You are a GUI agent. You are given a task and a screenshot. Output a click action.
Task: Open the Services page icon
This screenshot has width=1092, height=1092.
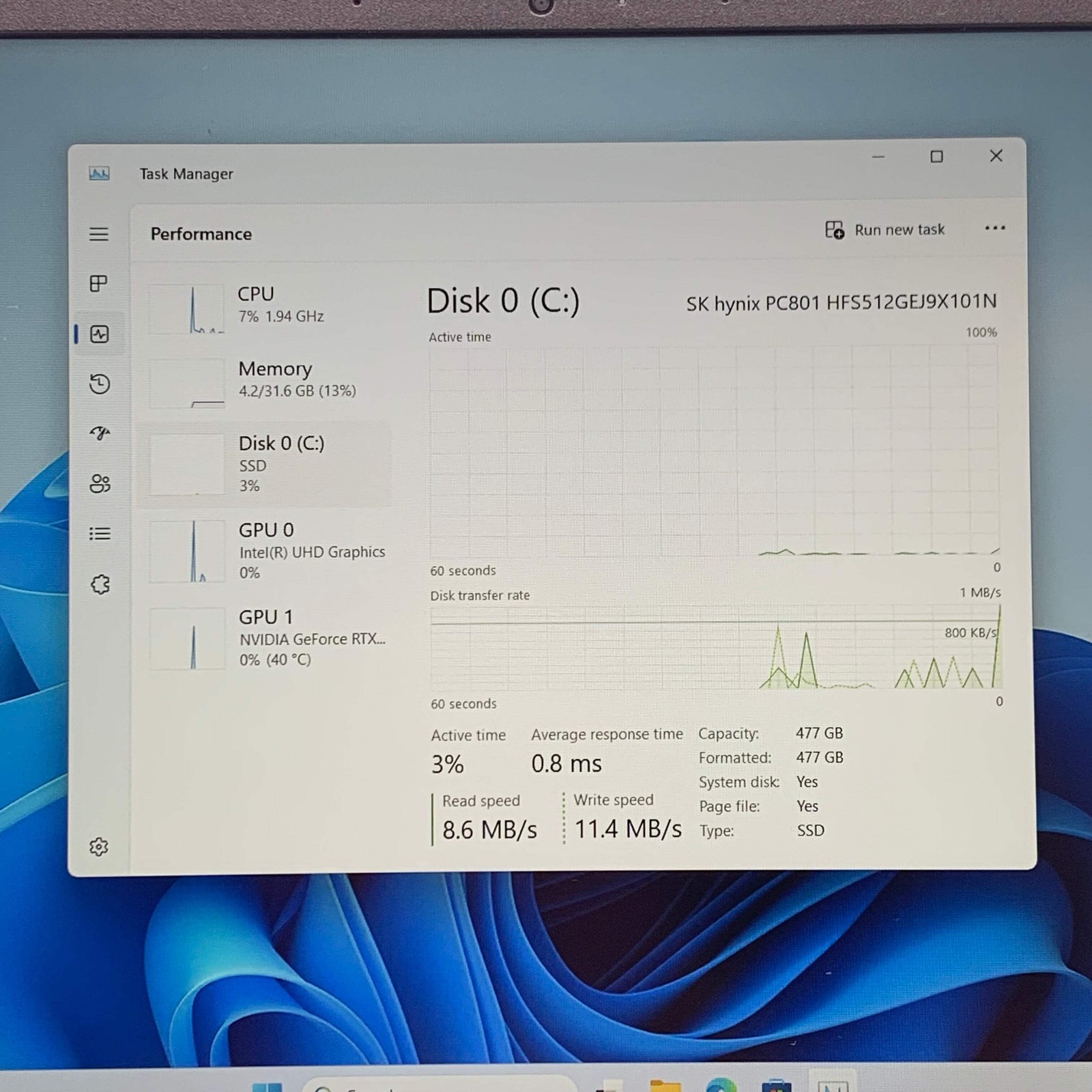coord(100,584)
